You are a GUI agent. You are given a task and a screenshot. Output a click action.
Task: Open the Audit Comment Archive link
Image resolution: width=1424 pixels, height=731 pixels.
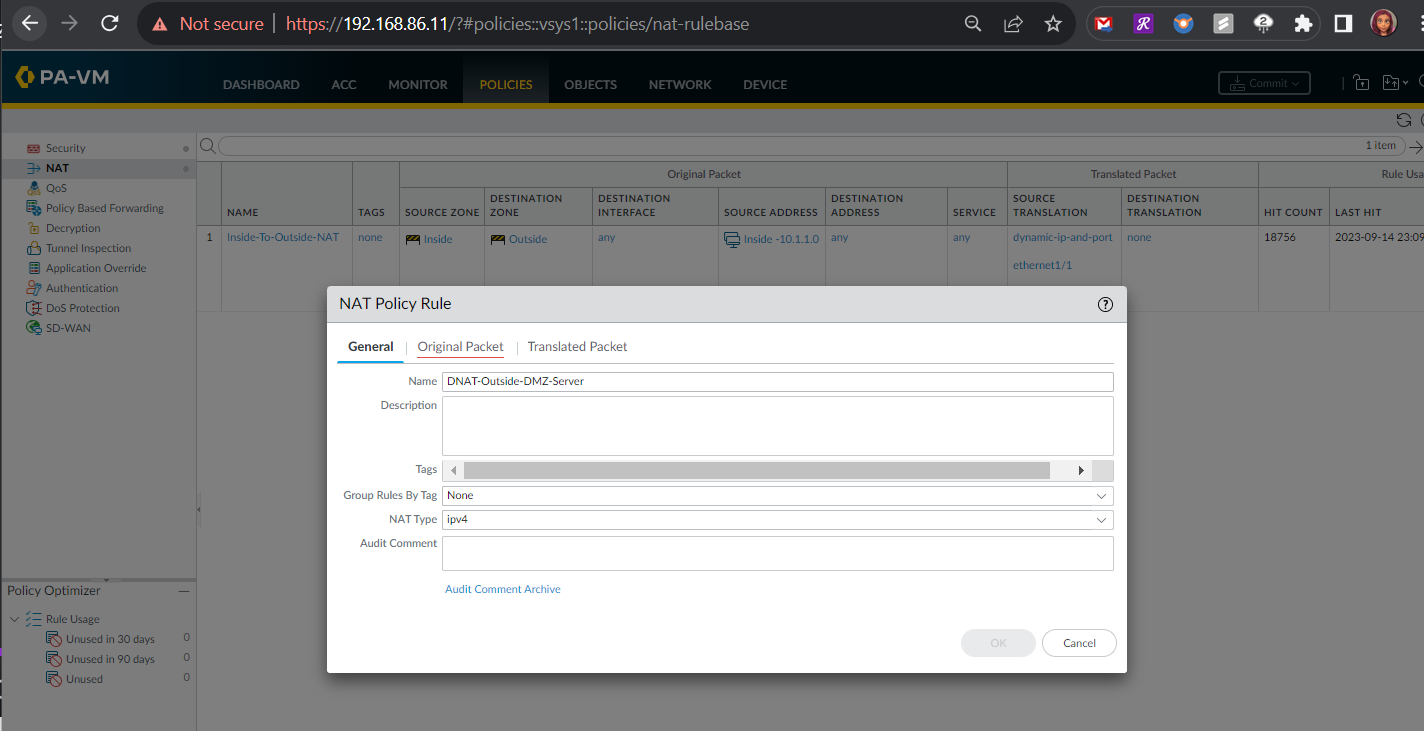[x=502, y=590]
